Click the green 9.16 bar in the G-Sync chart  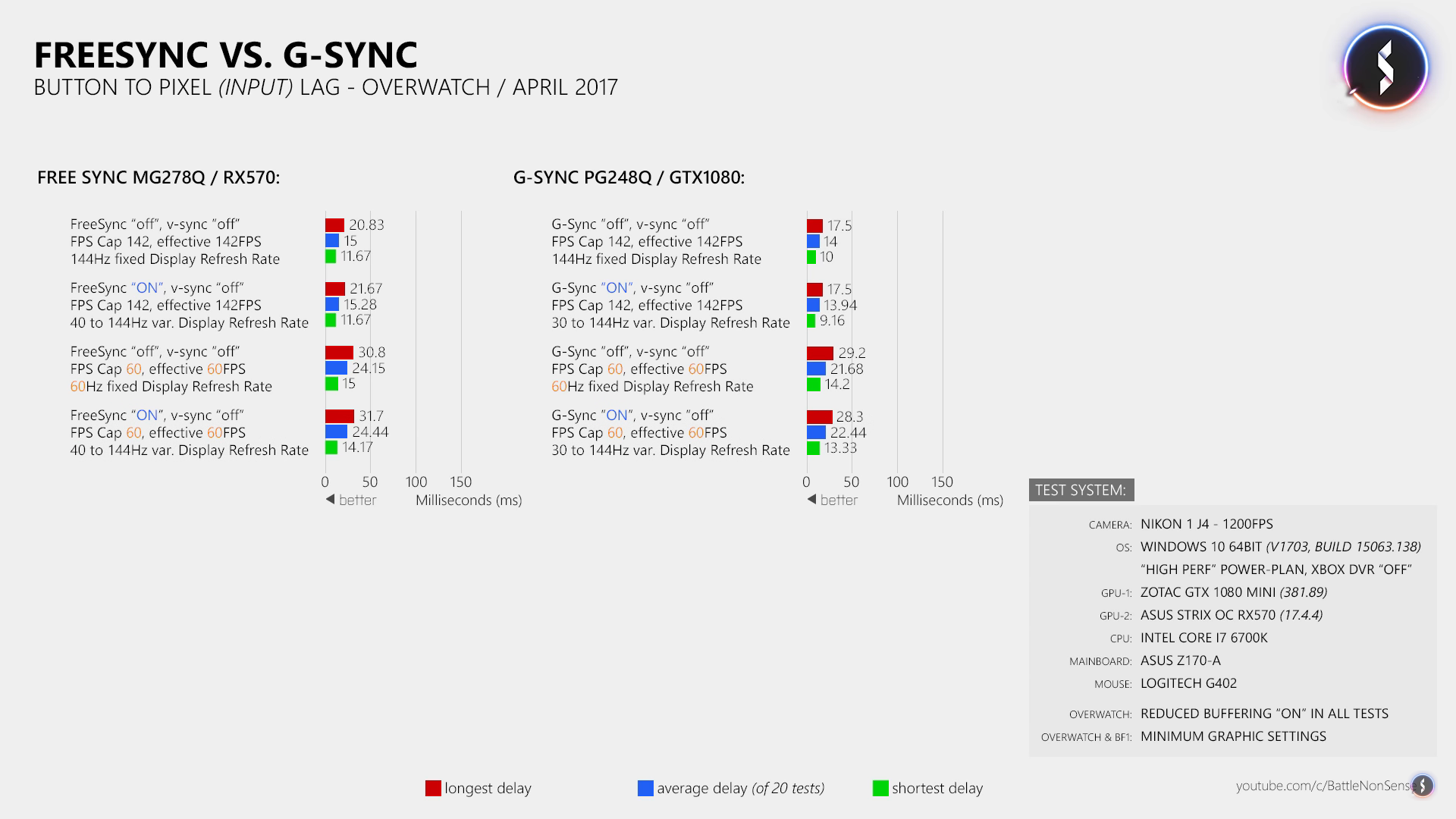click(811, 321)
